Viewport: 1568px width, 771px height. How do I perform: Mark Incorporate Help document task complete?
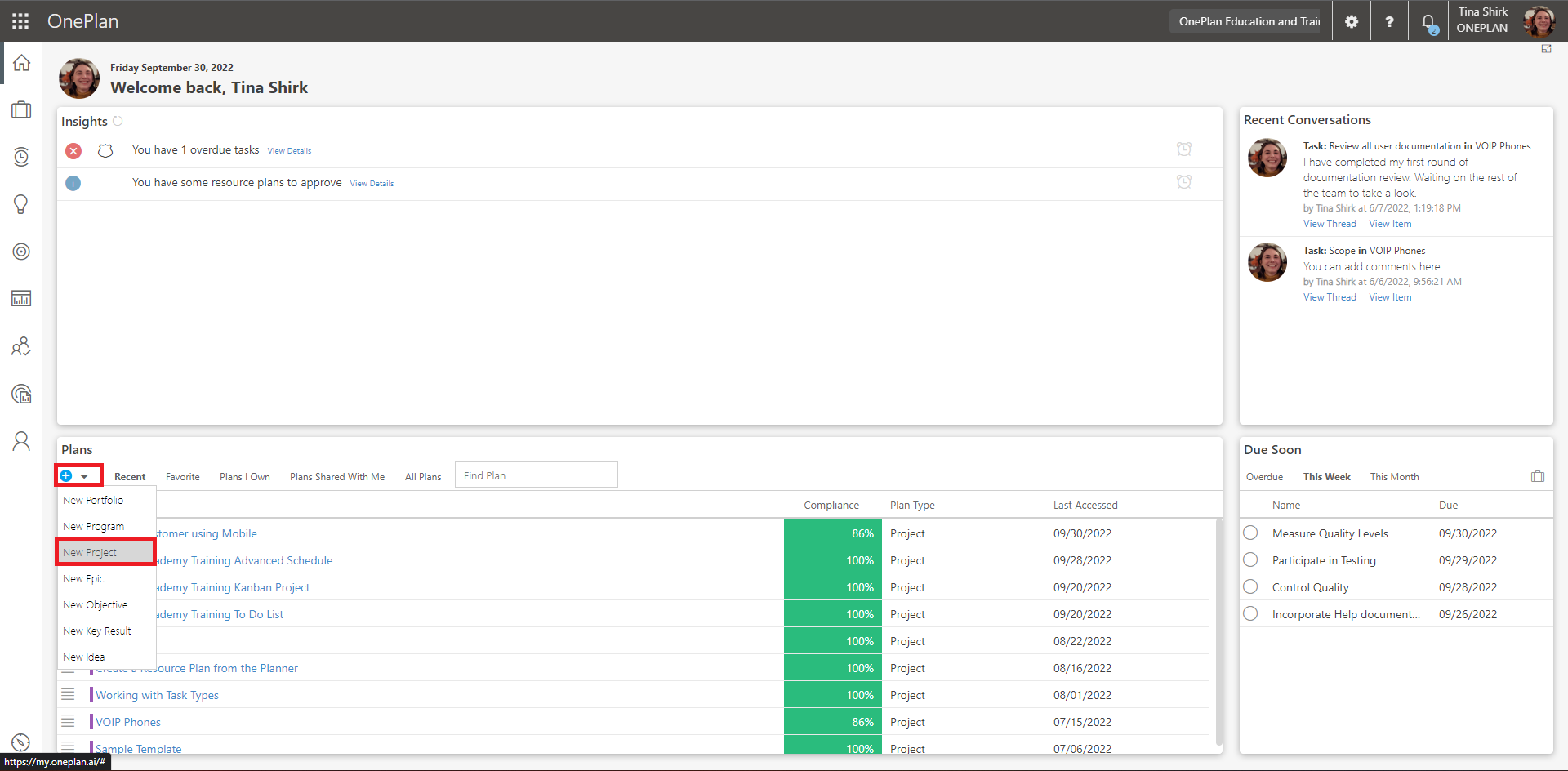[x=1250, y=613]
